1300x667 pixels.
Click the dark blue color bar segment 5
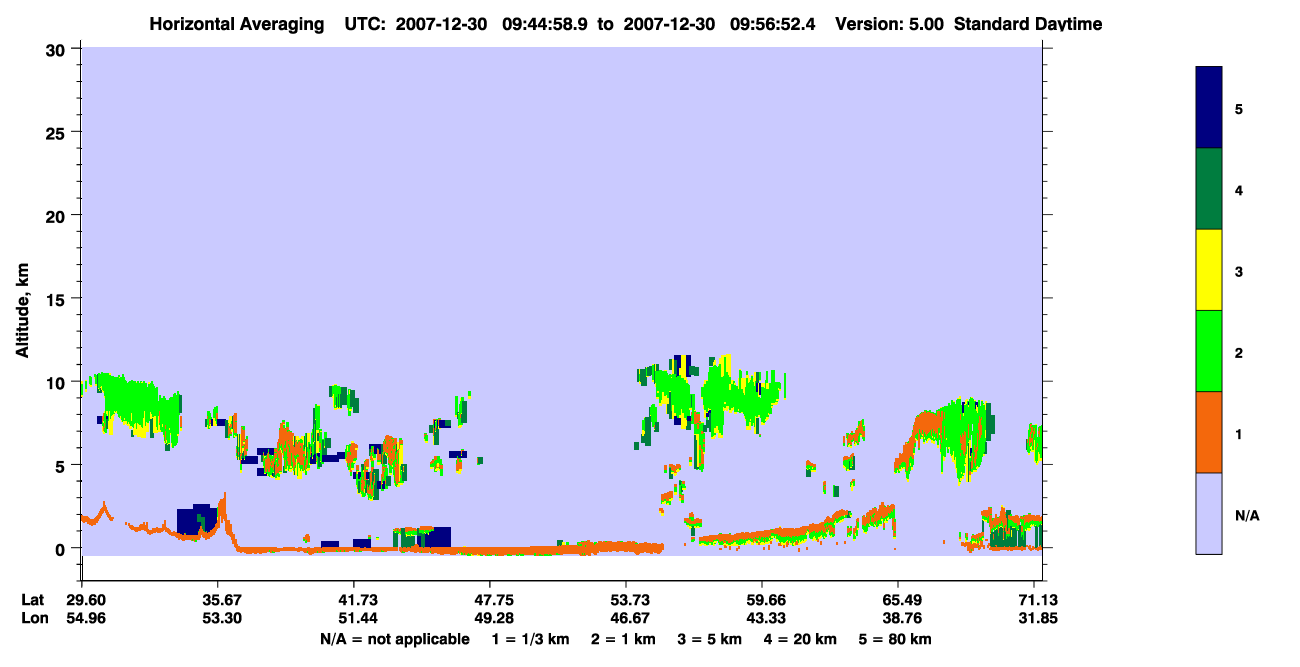(x=1209, y=108)
